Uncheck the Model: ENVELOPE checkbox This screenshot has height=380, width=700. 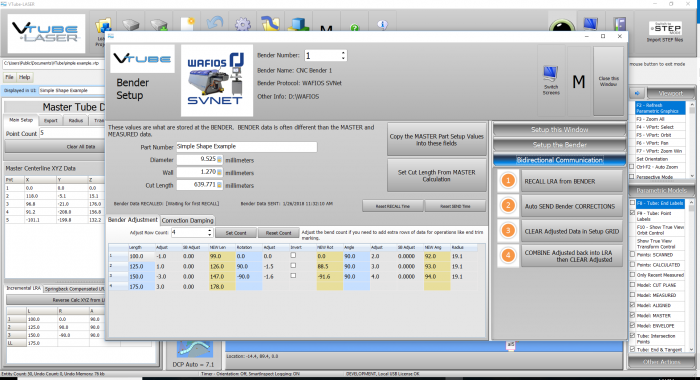coord(632,326)
